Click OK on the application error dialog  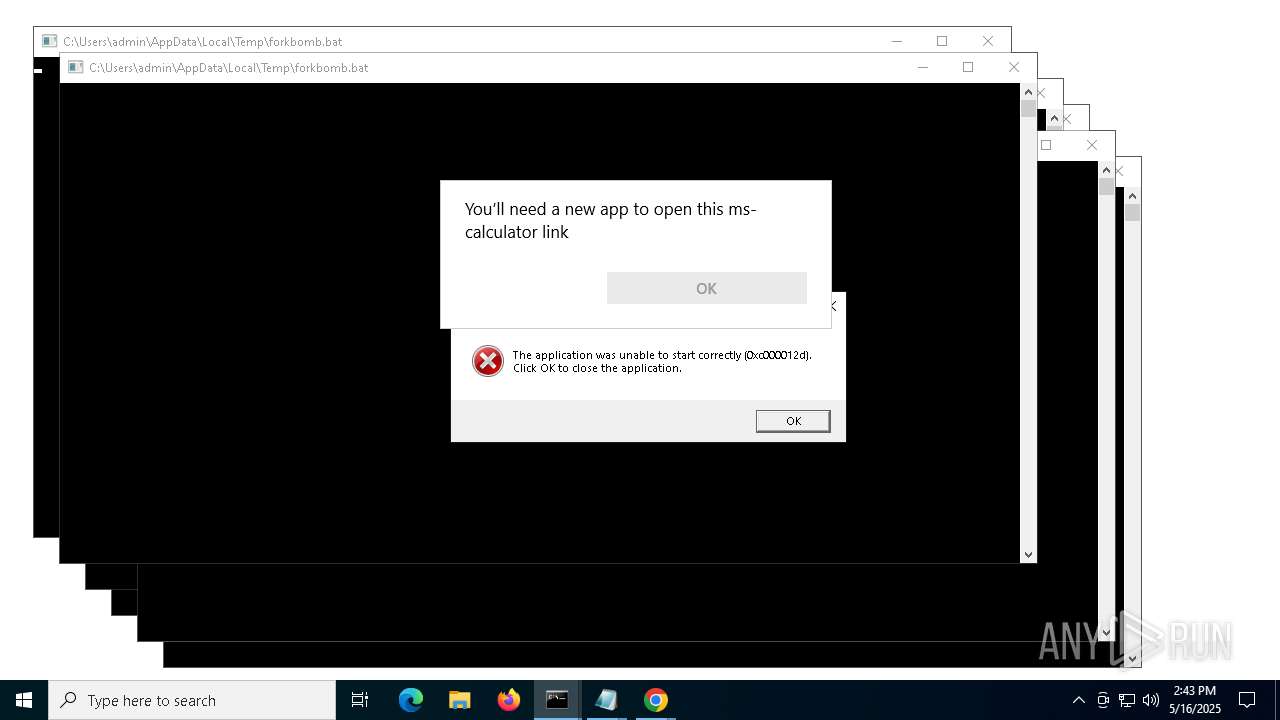point(793,421)
